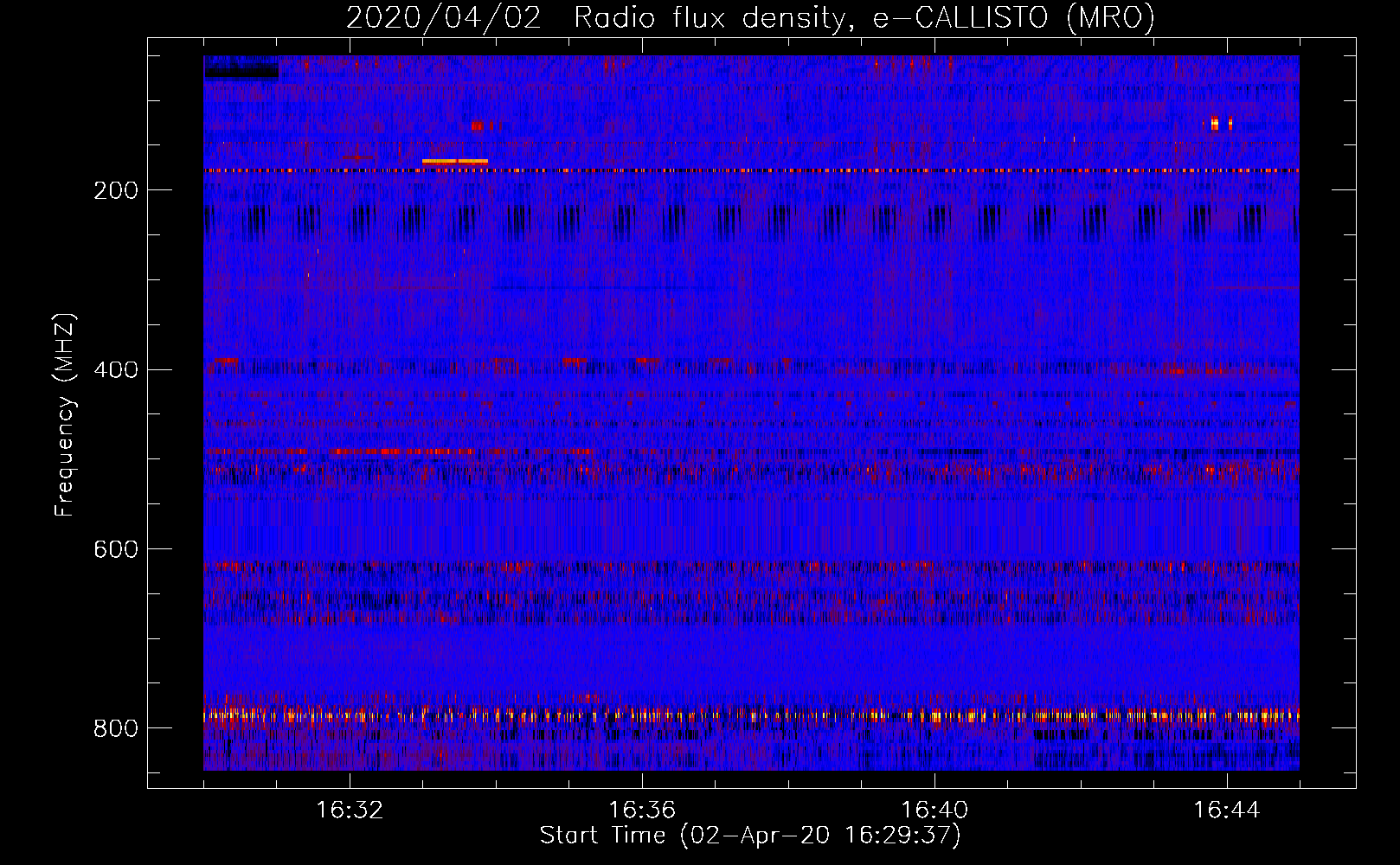Click the 200 frequency tick label
1400x865 pixels.
(x=115, y=190)
